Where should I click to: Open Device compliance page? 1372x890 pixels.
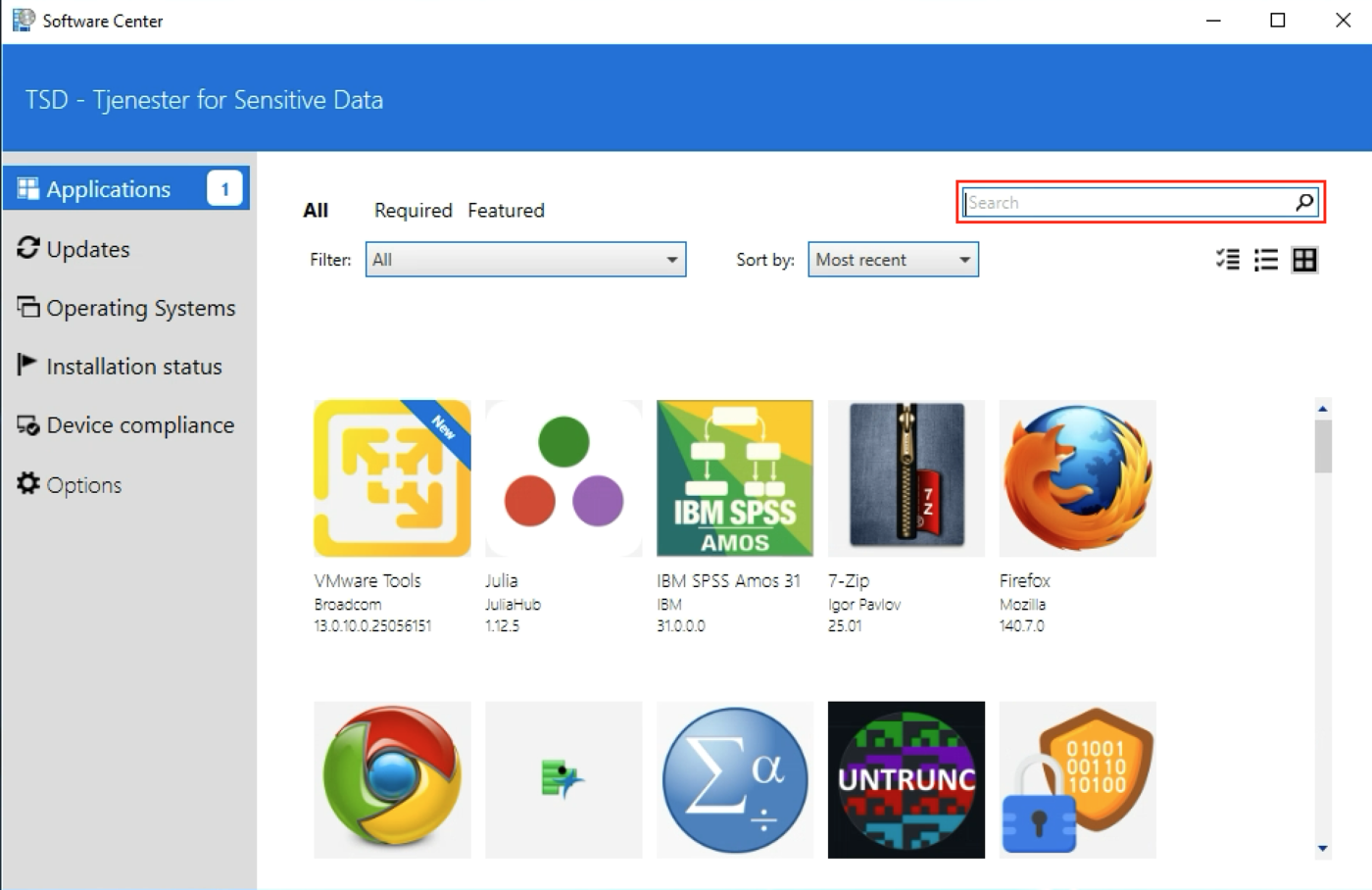(x=125, y=425)
